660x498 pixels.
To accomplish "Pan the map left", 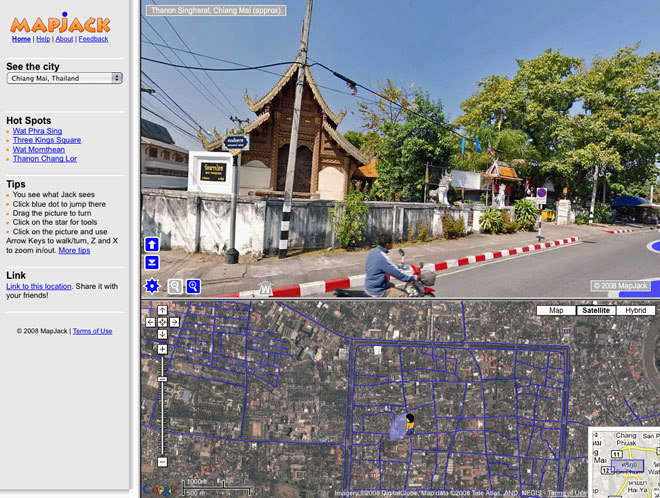I will (150, 322).
